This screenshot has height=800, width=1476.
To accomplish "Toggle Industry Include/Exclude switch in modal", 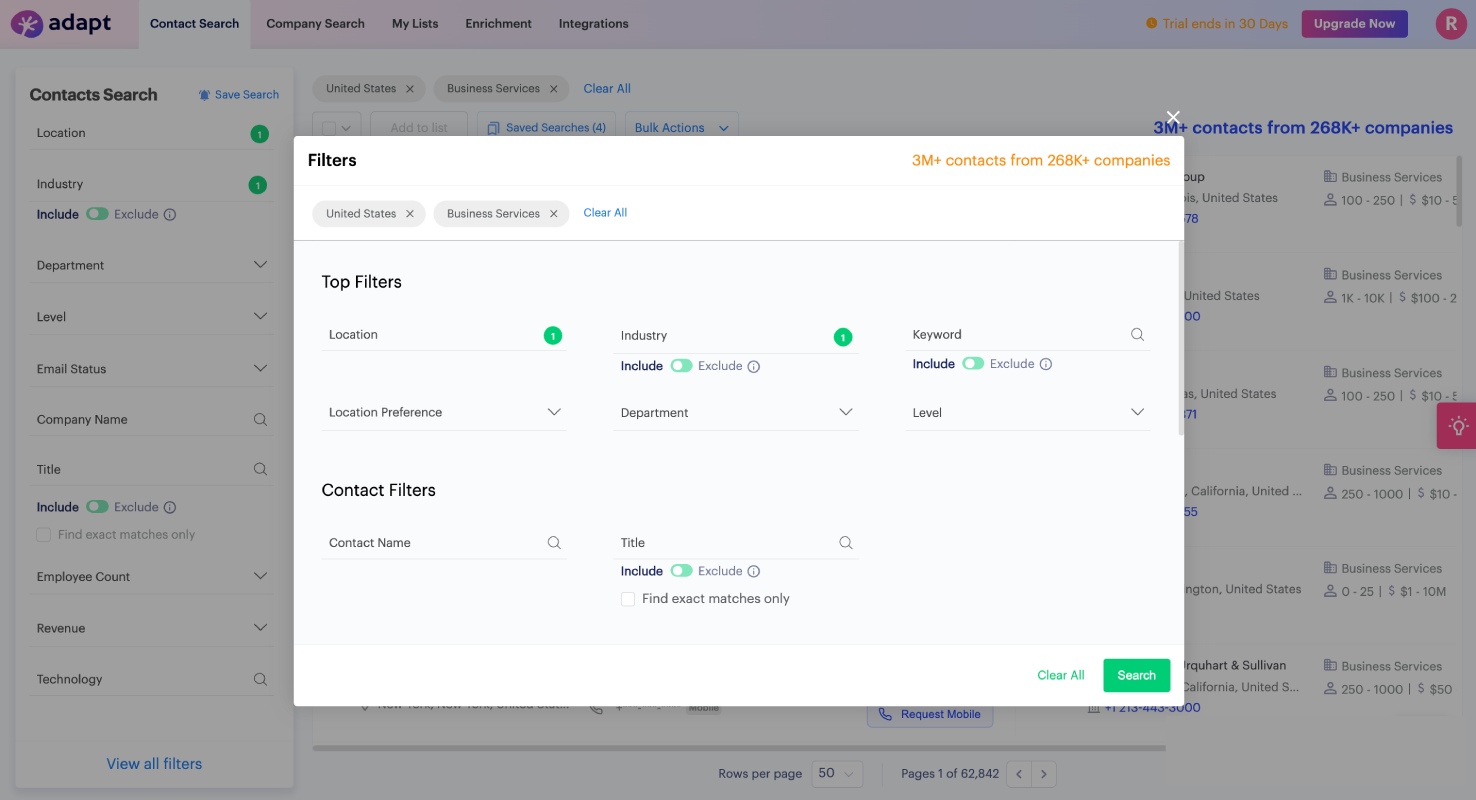I will 681,366.
